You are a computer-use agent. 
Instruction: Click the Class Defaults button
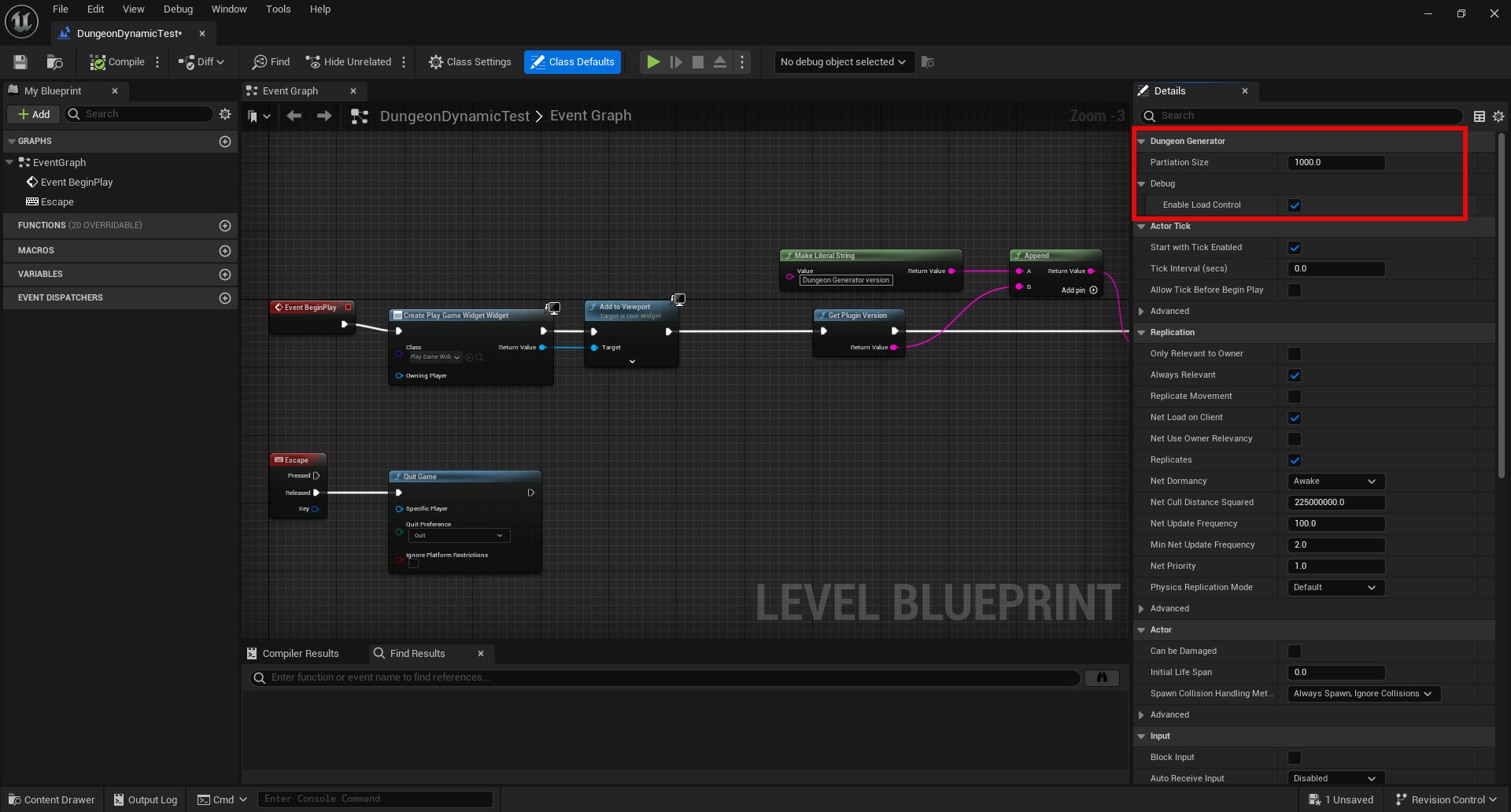(x=572, y=62)
